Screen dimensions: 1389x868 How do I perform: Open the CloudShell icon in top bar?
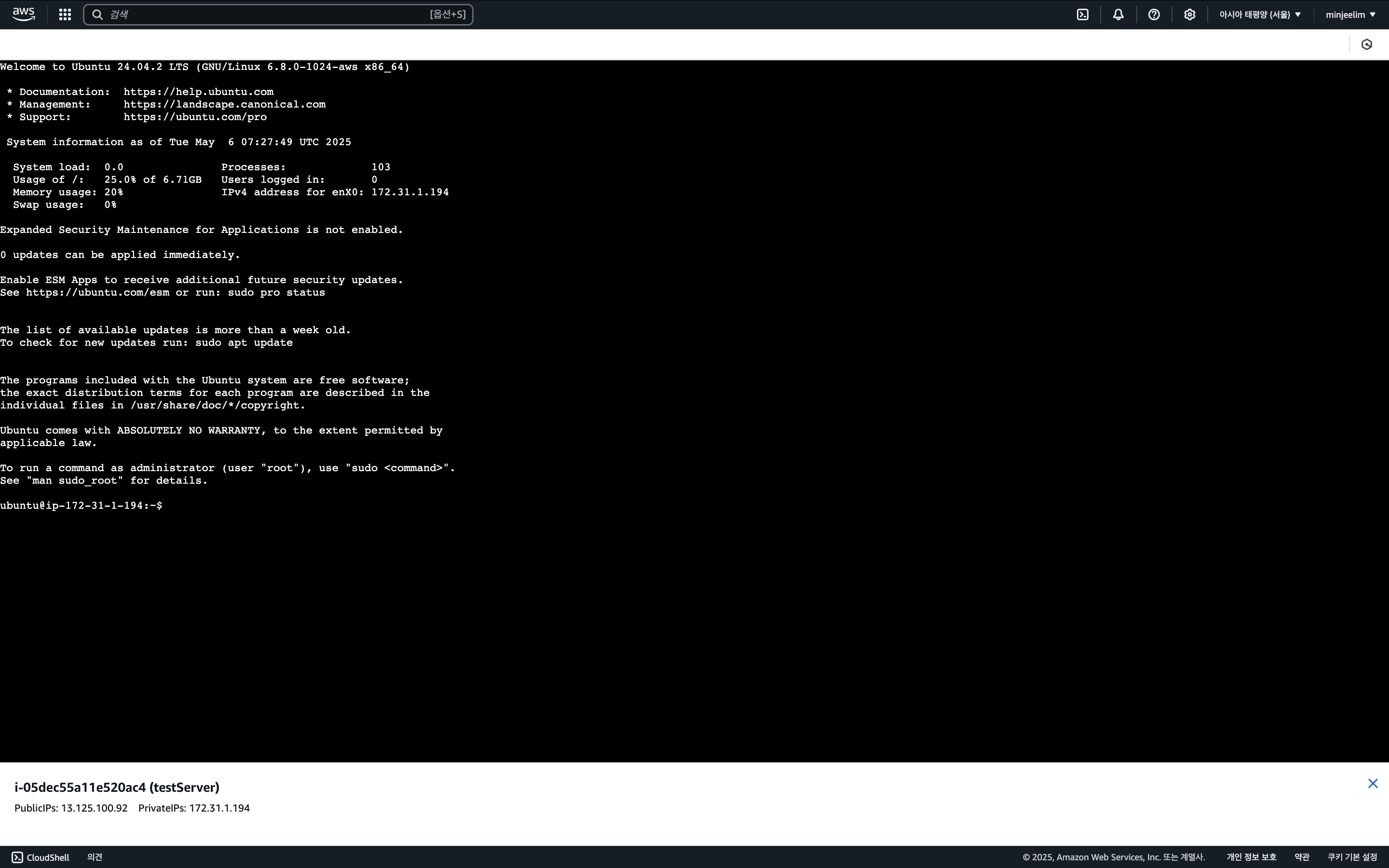pos(1082,14)
